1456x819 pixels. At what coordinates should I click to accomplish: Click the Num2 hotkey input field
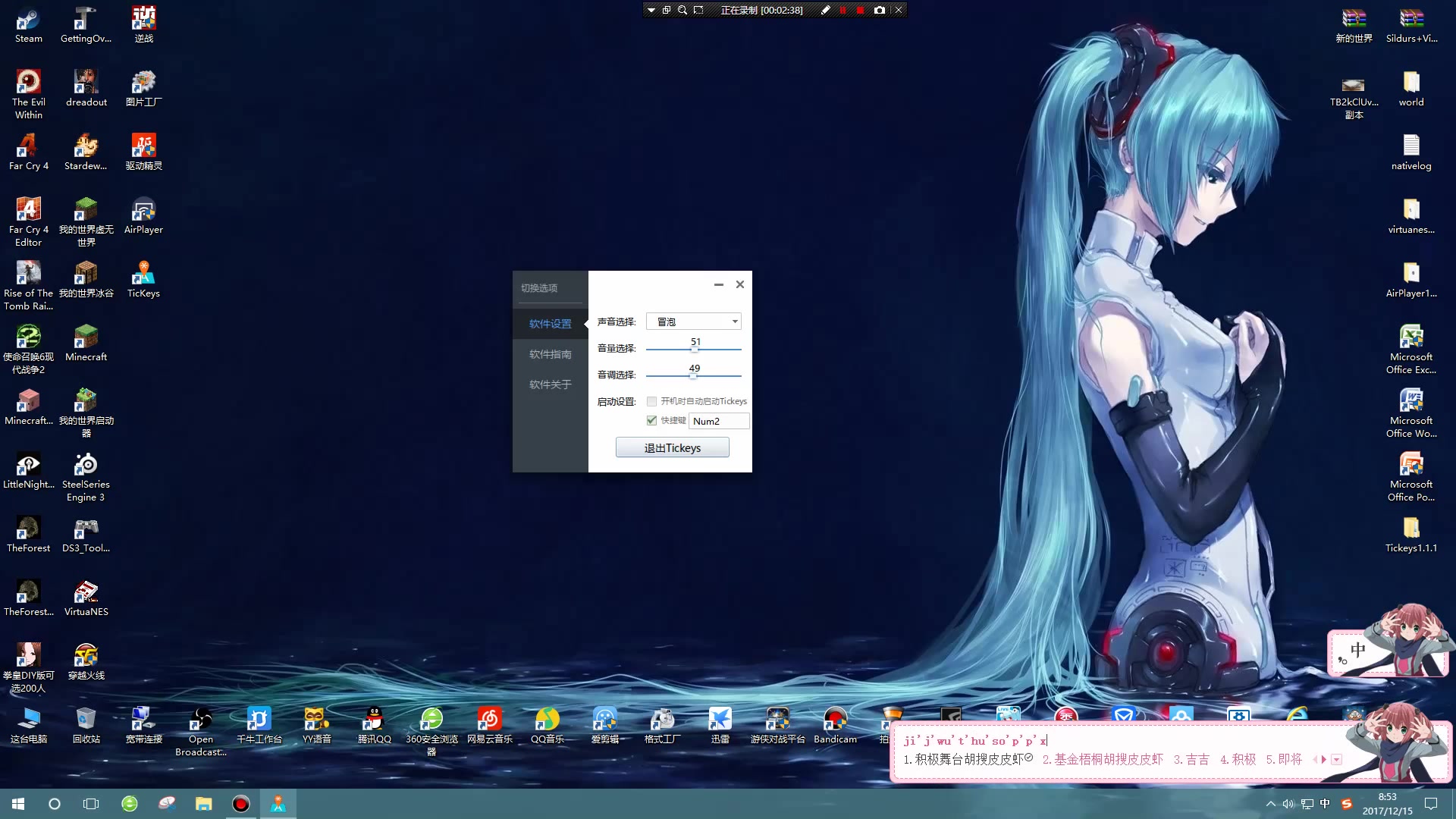[x=719, y=421]
